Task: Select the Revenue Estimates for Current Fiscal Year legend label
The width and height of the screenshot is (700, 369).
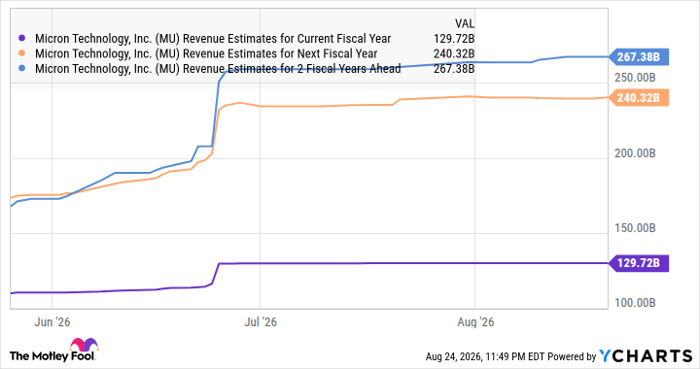Action: point(213,39)
